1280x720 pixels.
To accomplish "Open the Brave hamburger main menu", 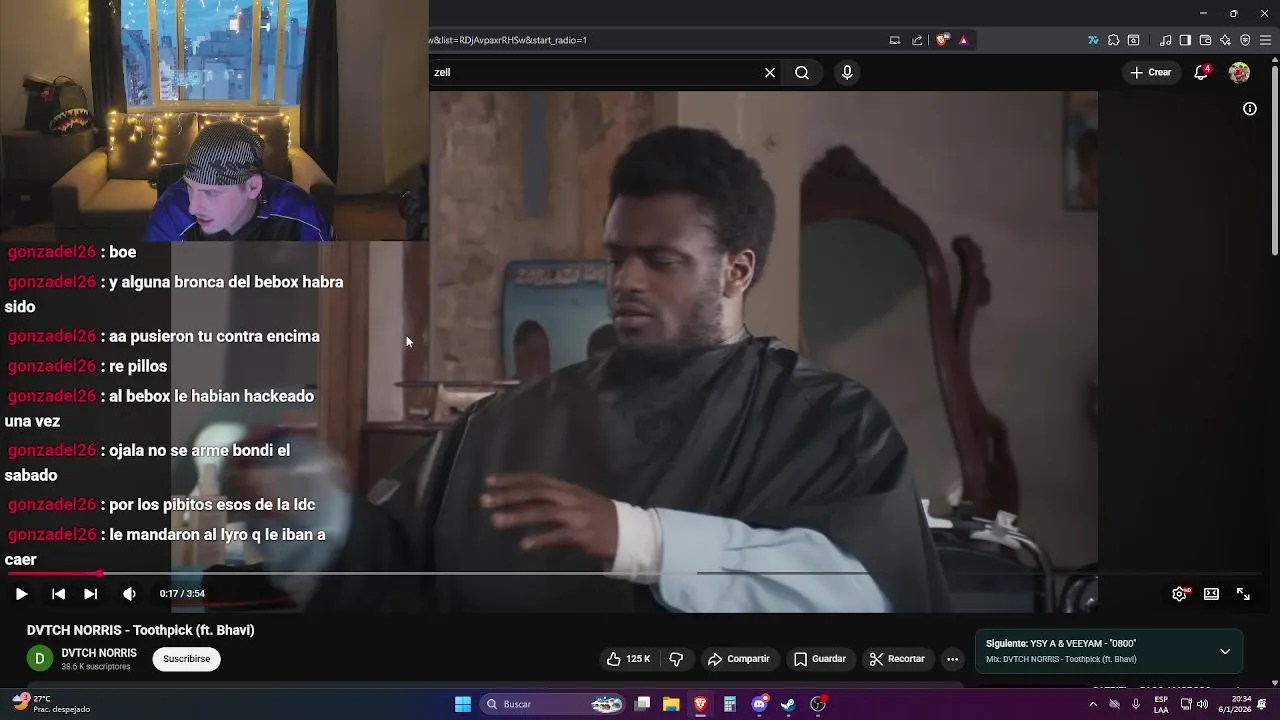I will click(1265, 40).
